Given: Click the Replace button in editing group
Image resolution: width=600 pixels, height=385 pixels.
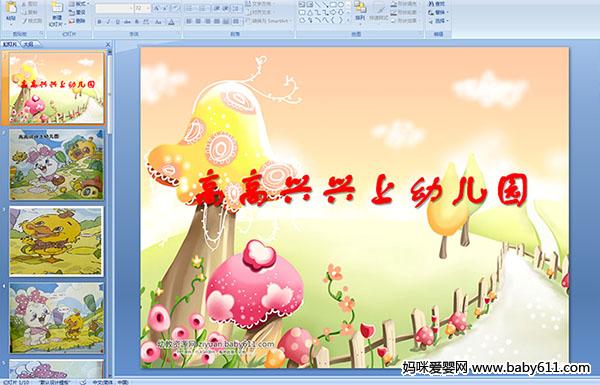Looking at the screenshot, I should (x=437, y=12).
